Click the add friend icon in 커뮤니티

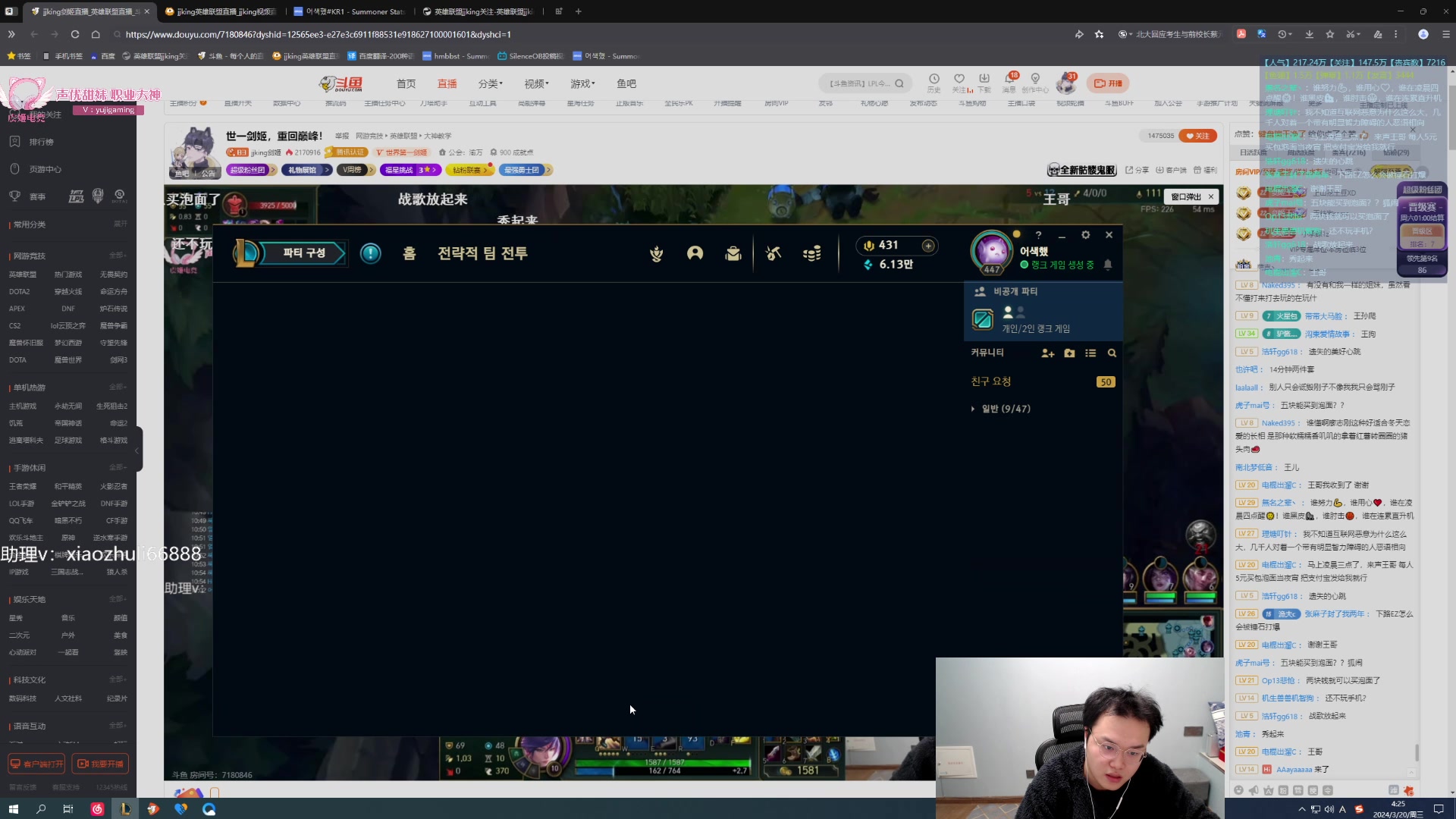[1048, 353]
